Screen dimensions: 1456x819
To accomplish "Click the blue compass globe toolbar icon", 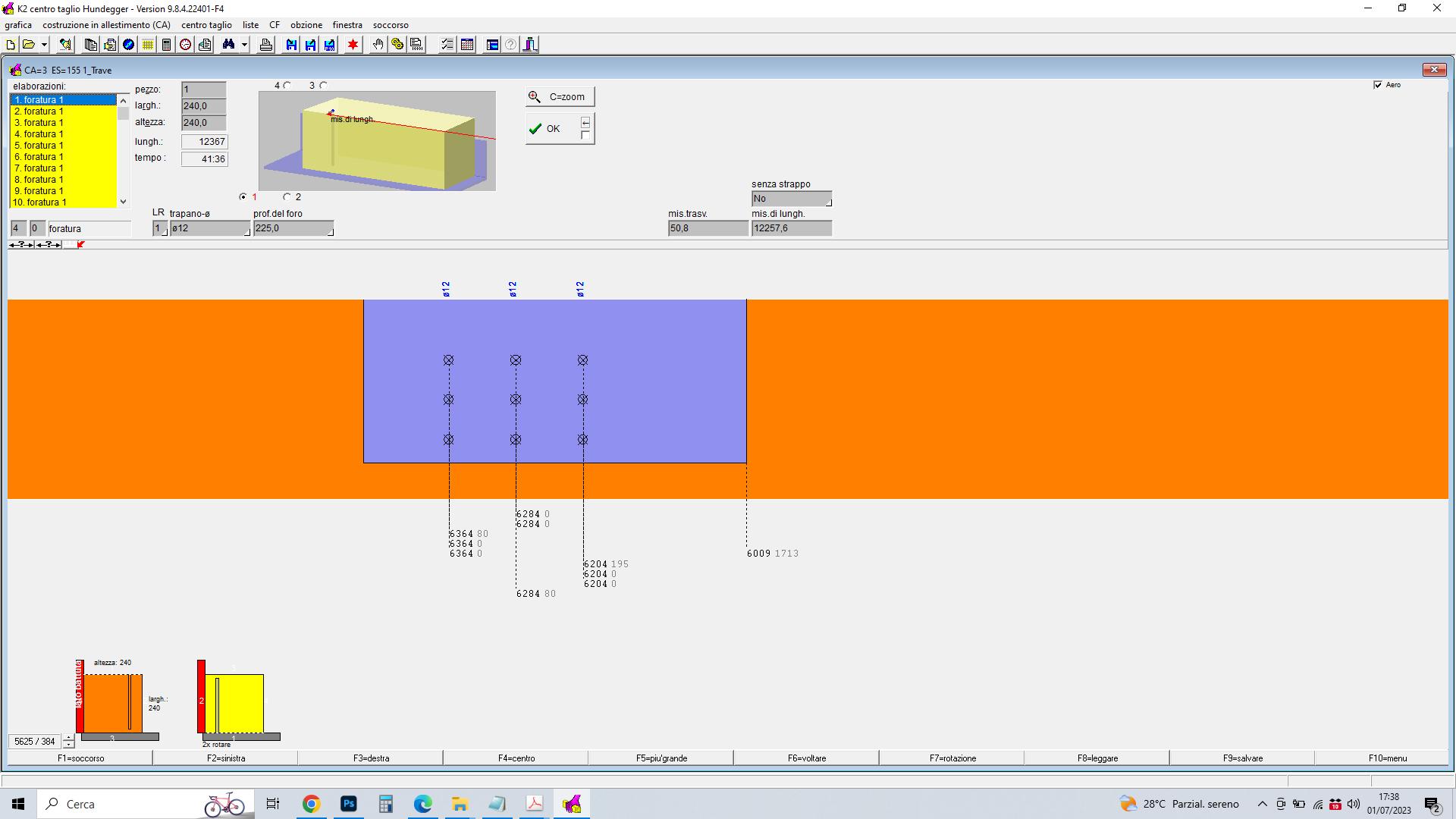I will [x=129, y=45].
